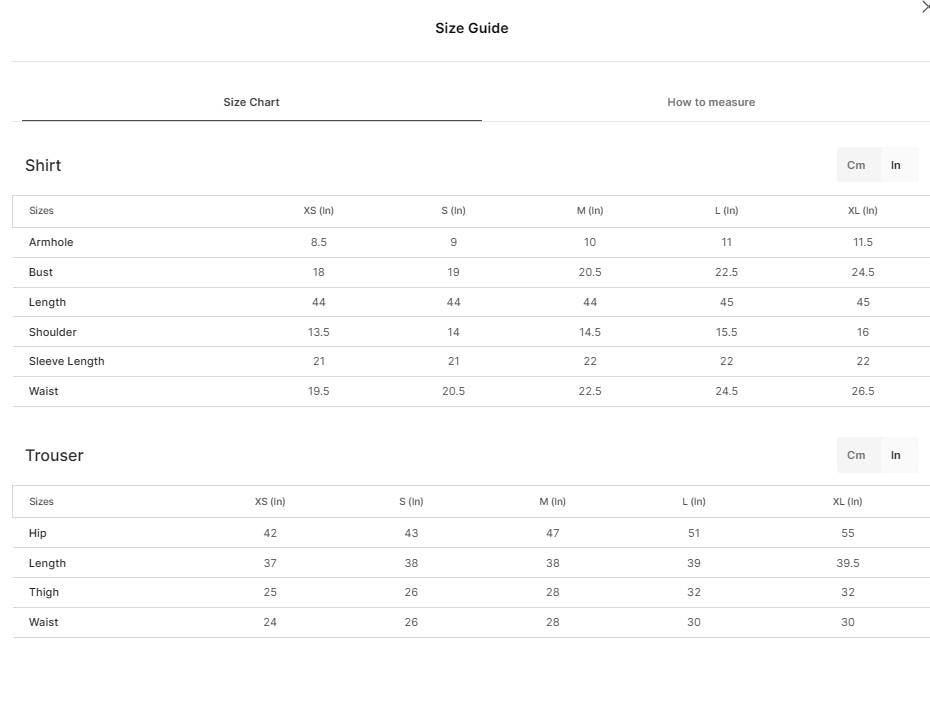Viewport: 930px width, 702px height.
Task: Toggle Shirt table units to Cm
Action: pos(855,165)
